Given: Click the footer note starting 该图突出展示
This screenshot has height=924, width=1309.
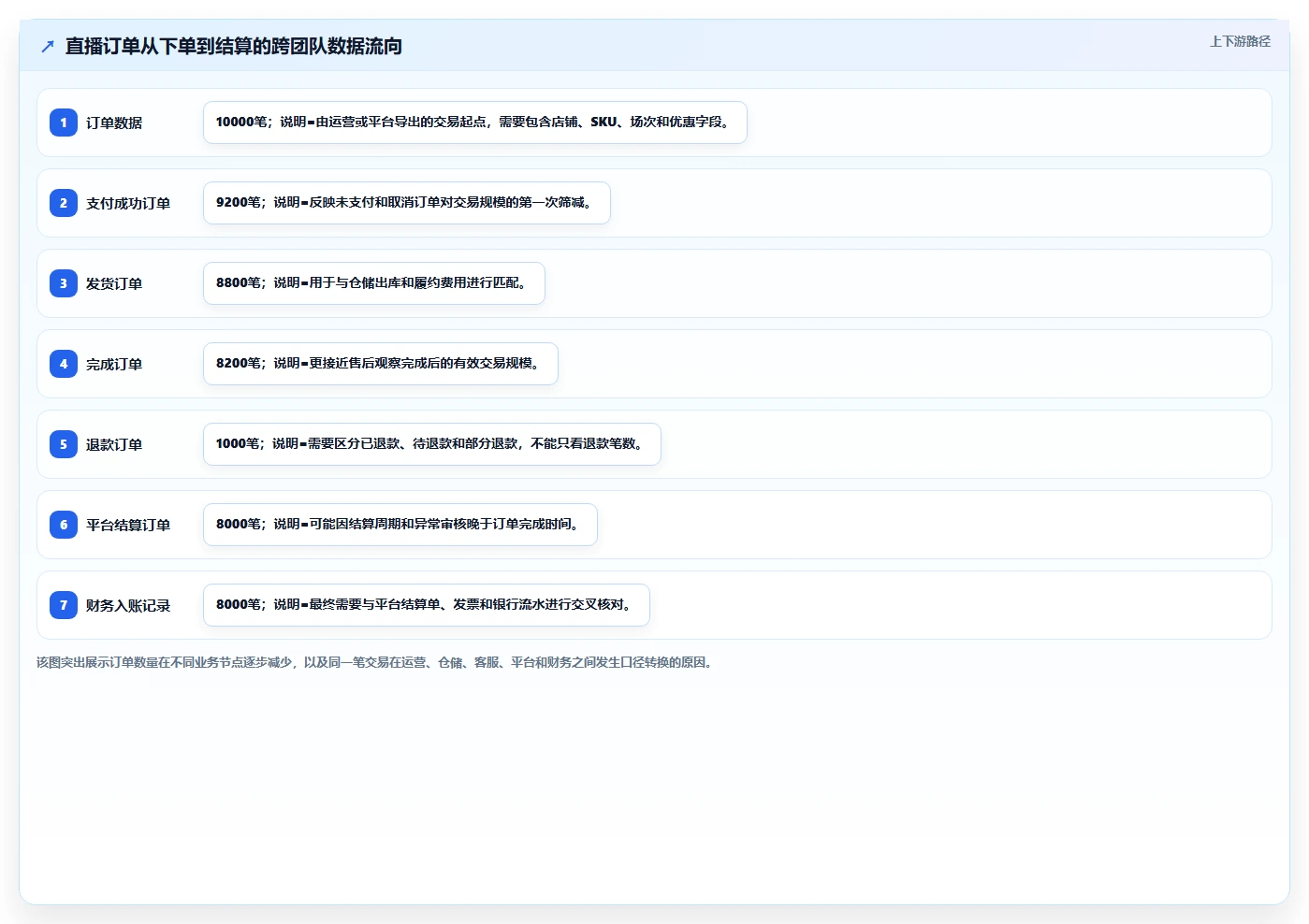Looking at the screenshot, I should pos(377,662).
